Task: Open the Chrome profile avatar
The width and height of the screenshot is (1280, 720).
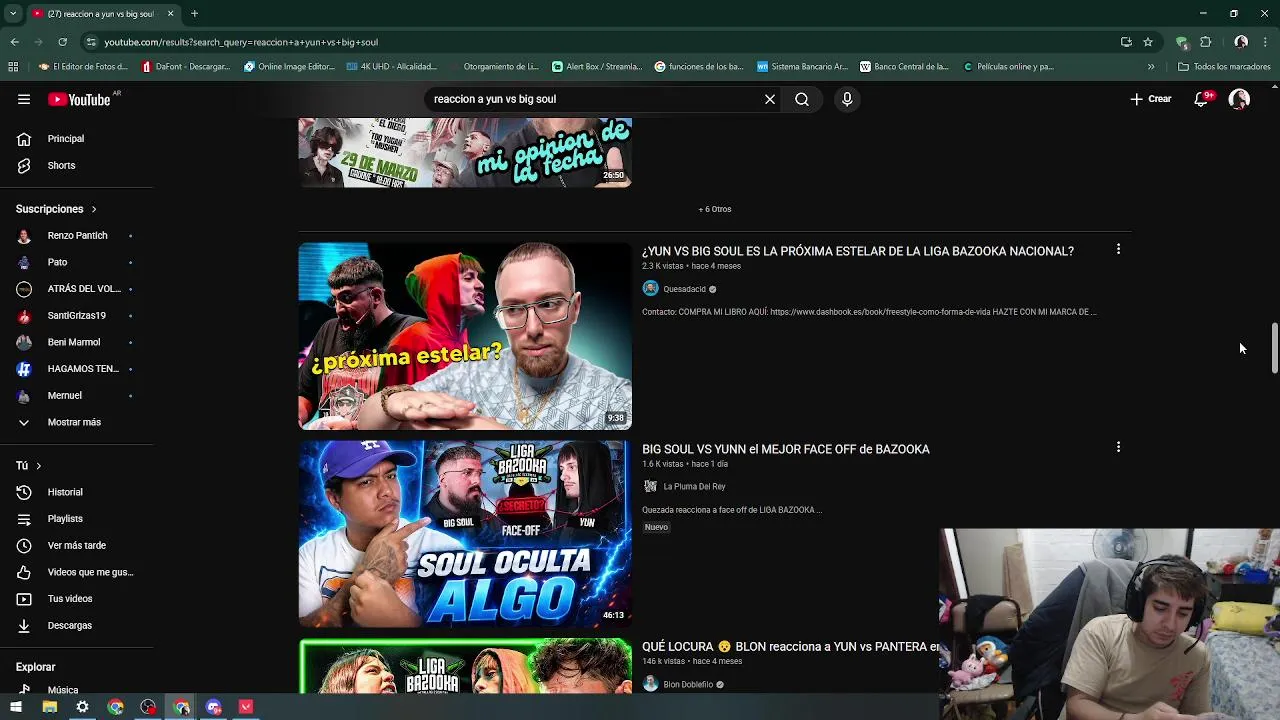Action: click(1241, 42)
